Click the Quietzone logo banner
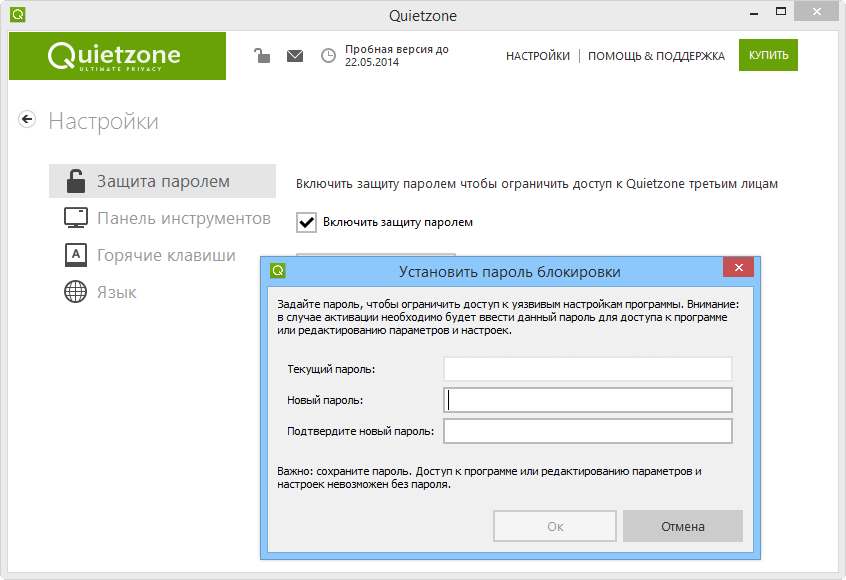The height and width of the screenshot is (580, 846). 117,56
